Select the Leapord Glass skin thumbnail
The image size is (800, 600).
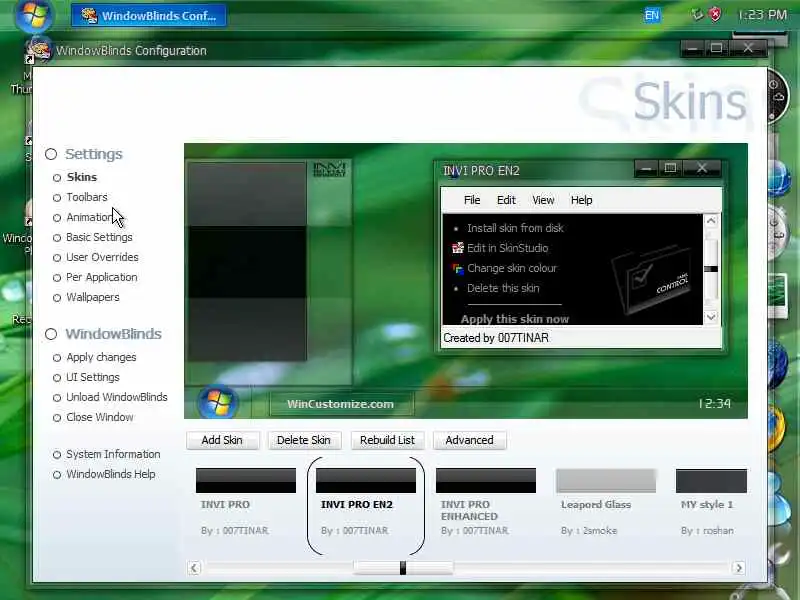606,481
